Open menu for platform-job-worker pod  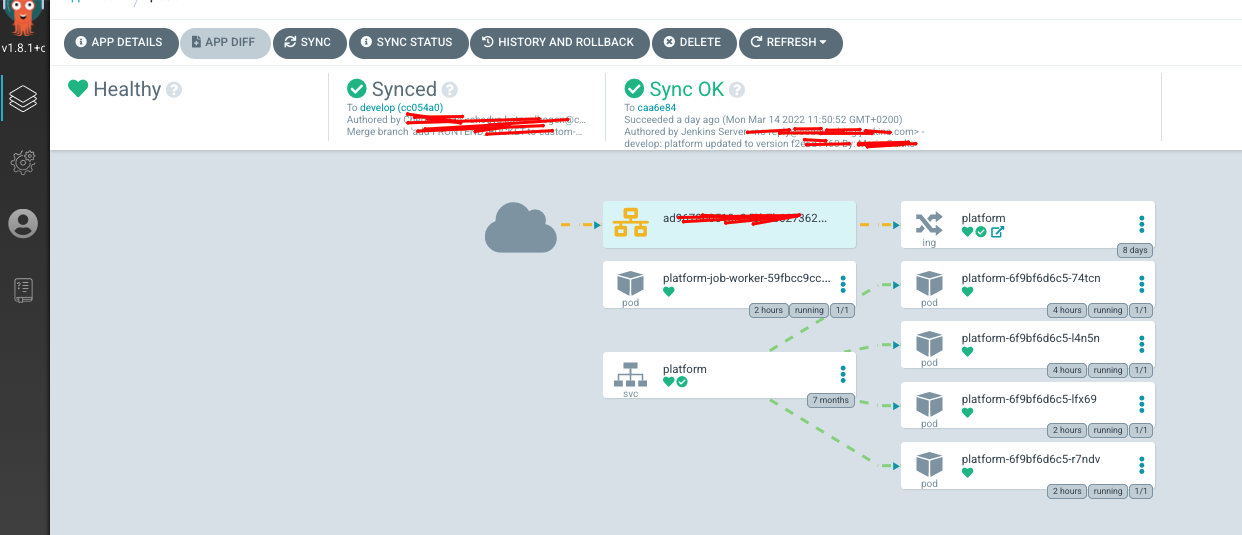click(x=843, y=284)
